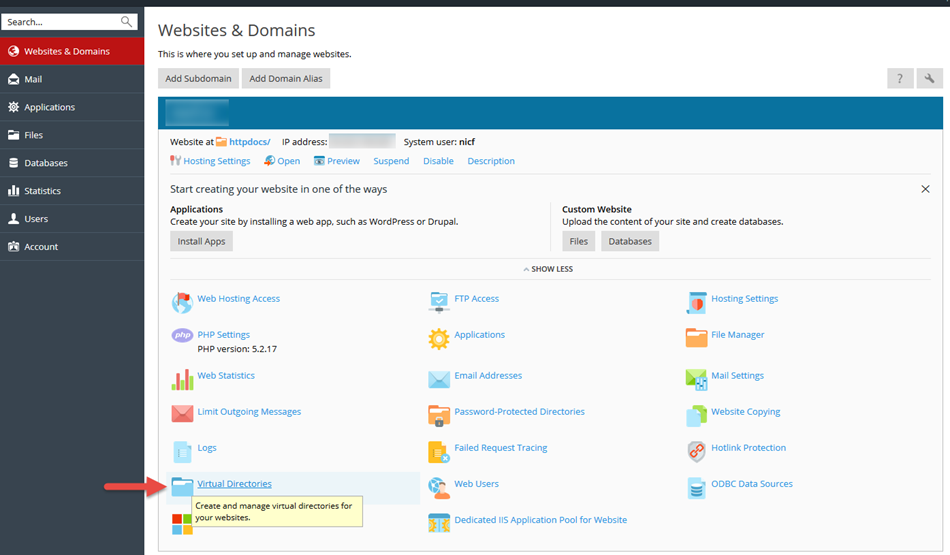Viewport: 950px width, 555px height.
Task: Click the Add Domain Alias button
Action: click(x=285, y=78)
